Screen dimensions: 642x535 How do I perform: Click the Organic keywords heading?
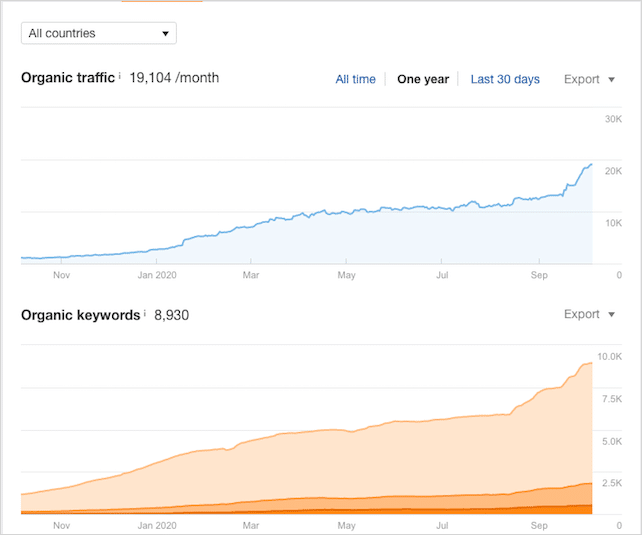coord(80,315)
